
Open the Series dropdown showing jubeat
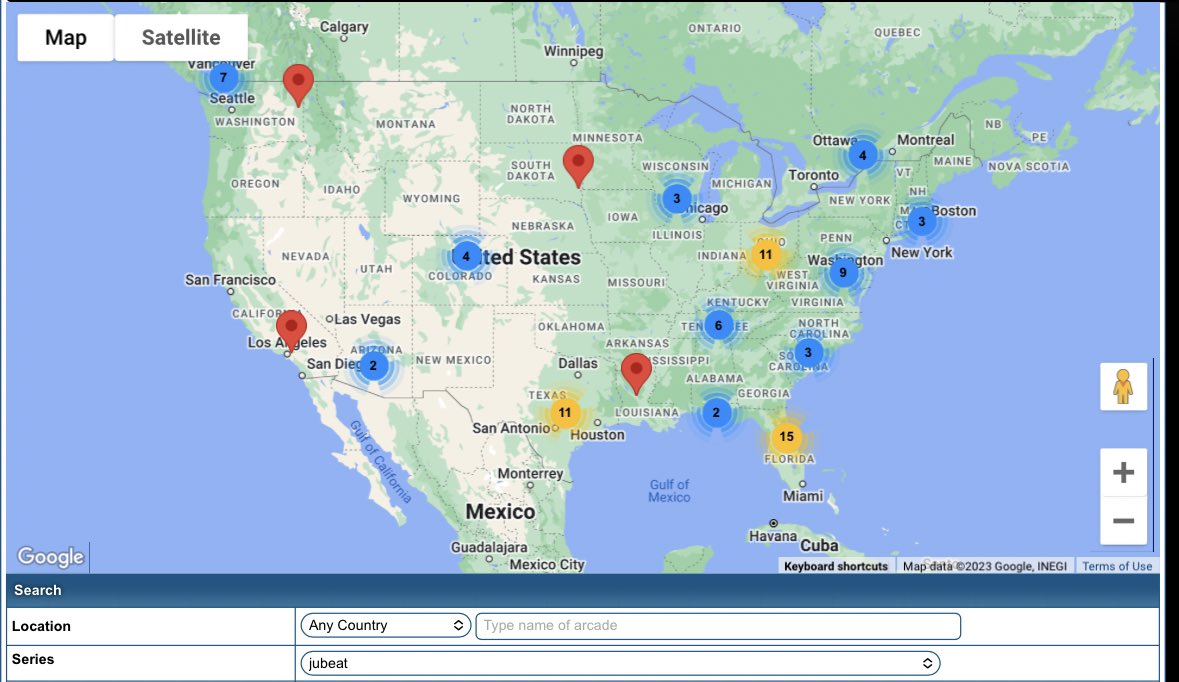[620, 663]
